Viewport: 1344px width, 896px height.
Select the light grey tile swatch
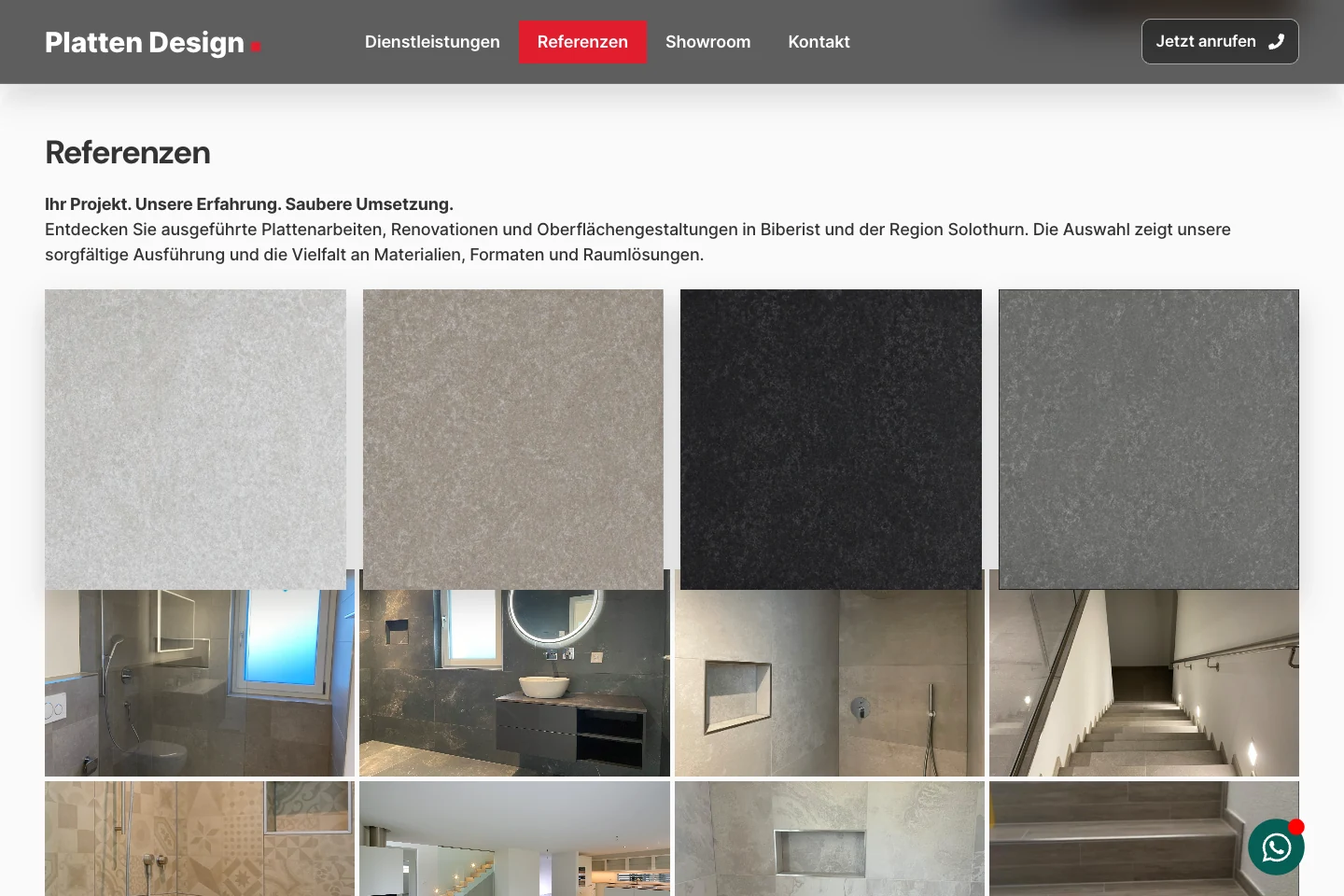[195, 440]
